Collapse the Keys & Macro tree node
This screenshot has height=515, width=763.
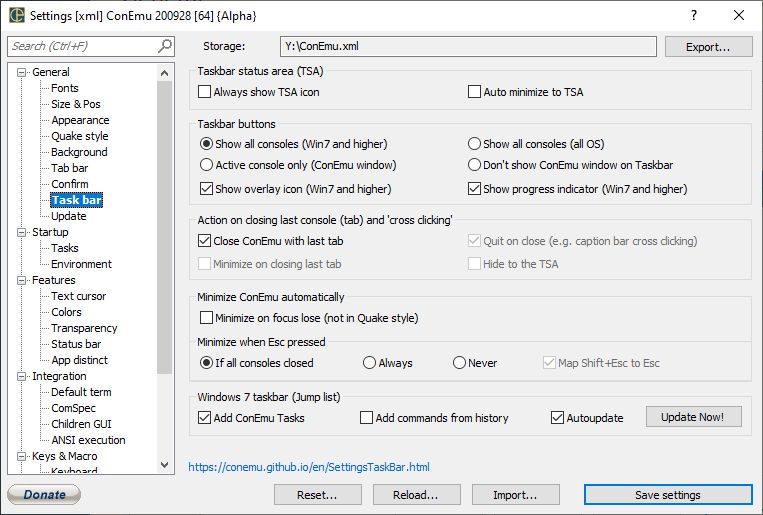(x=21, y=457)
